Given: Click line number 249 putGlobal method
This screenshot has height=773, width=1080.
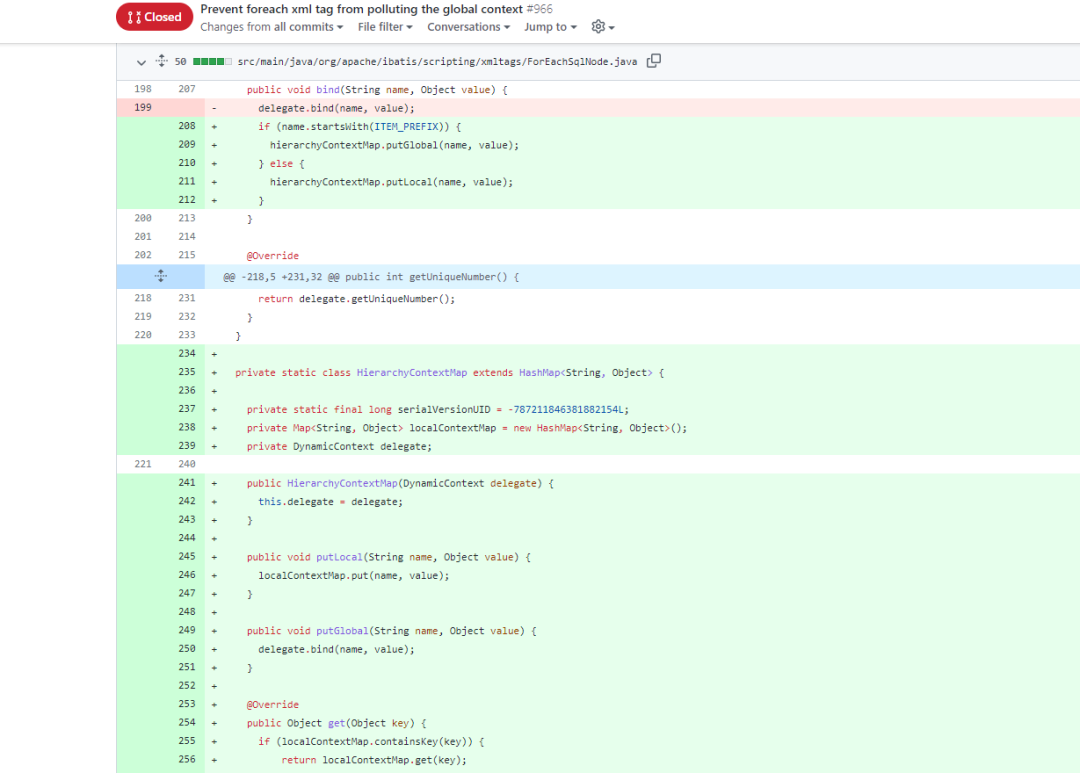Looking at the screenshot, I should pos(187,630).
